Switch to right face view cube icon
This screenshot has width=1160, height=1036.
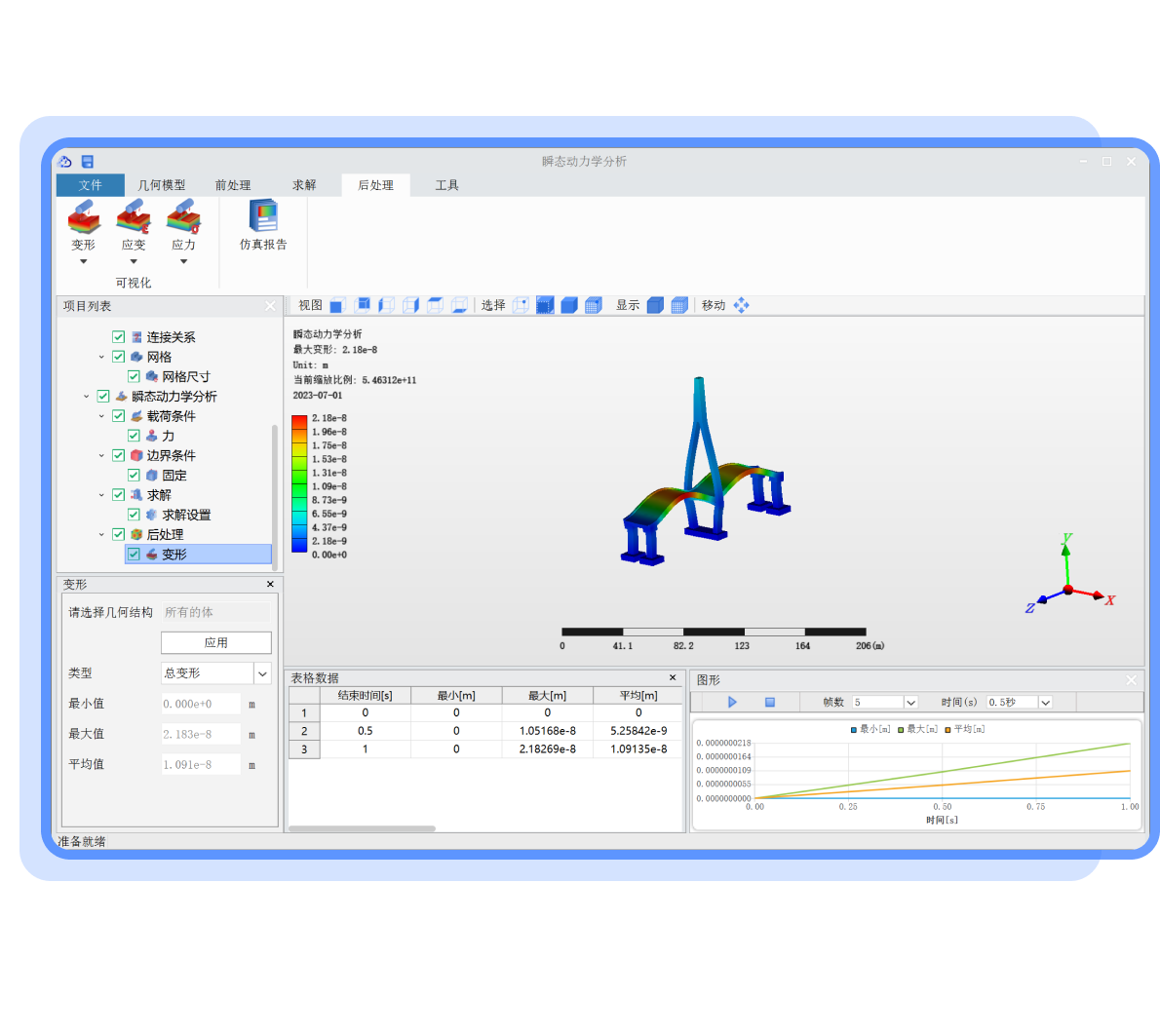pos(410,305)
